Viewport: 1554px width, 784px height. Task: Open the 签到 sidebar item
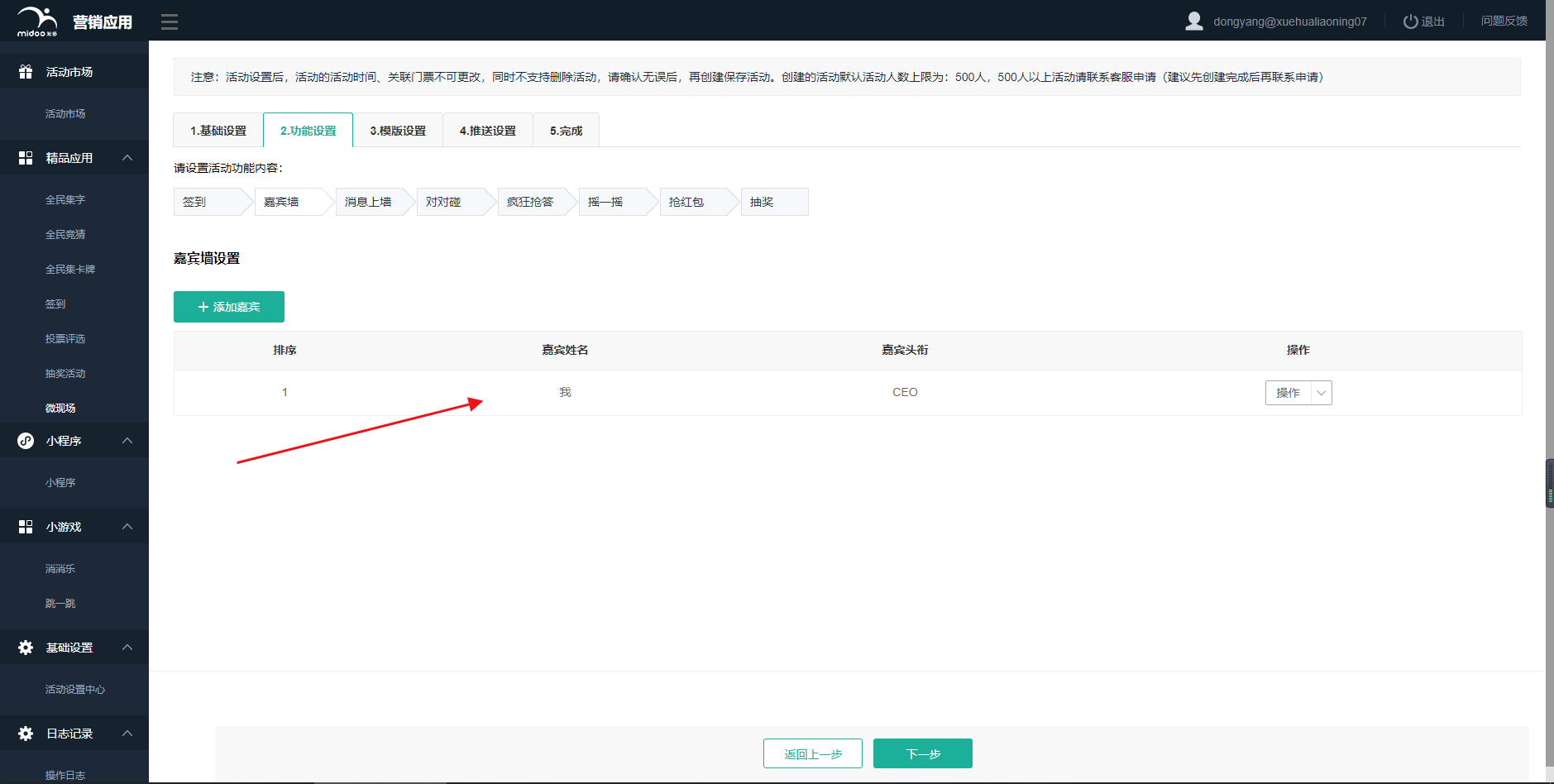click(x=55, y=304)
